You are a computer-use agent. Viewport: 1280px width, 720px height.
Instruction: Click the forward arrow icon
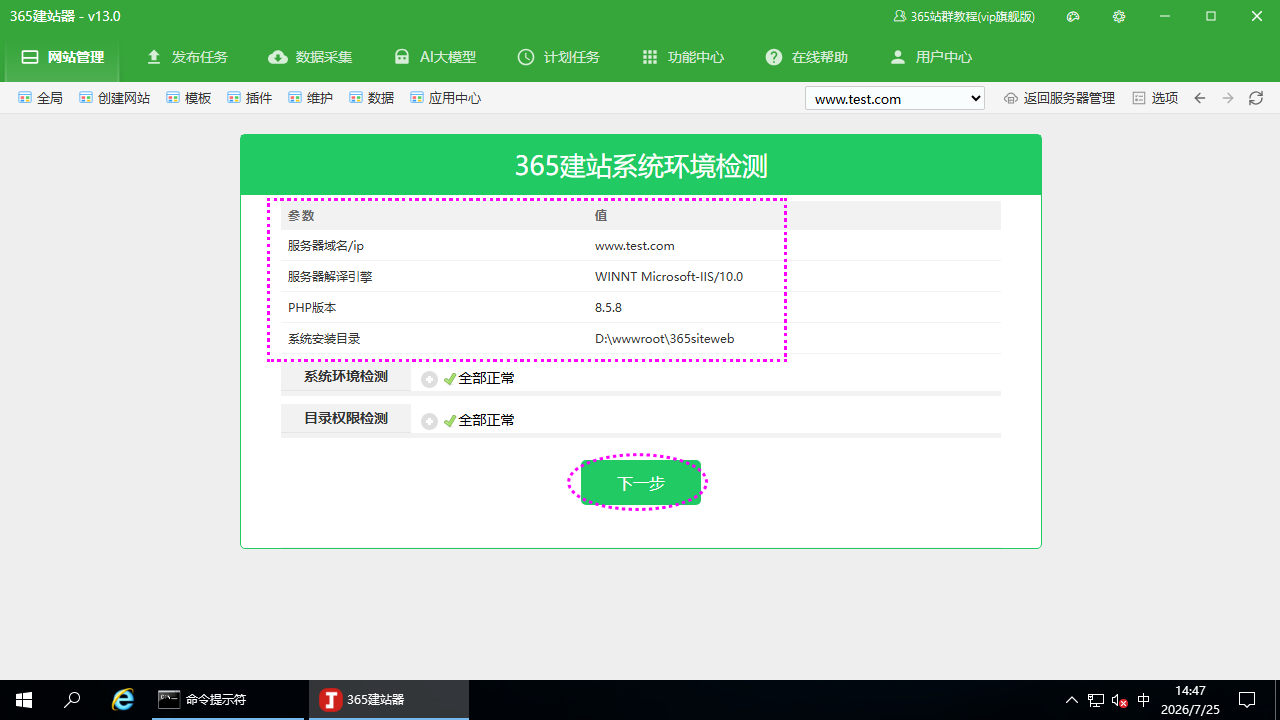click(x=1228, y=98)
